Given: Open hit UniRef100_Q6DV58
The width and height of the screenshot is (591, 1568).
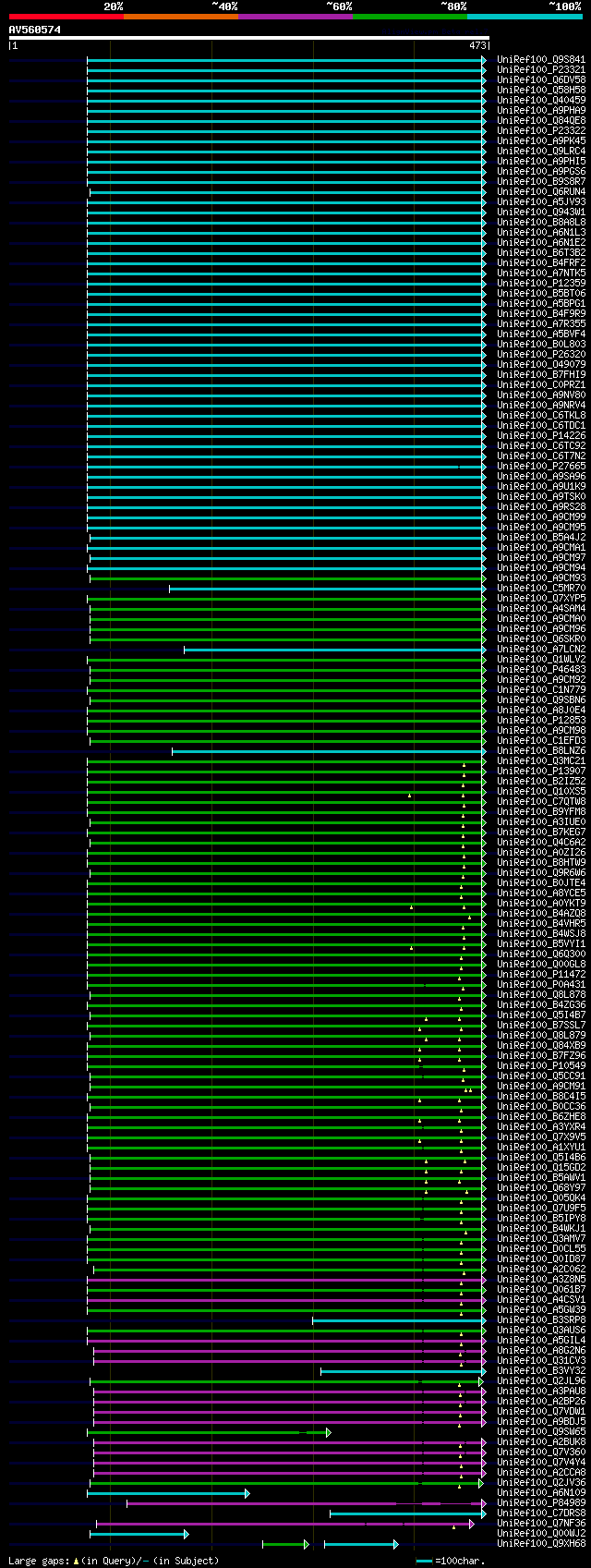Looking at the screenshot, I should pyautogui.click(x=541, y=79).
